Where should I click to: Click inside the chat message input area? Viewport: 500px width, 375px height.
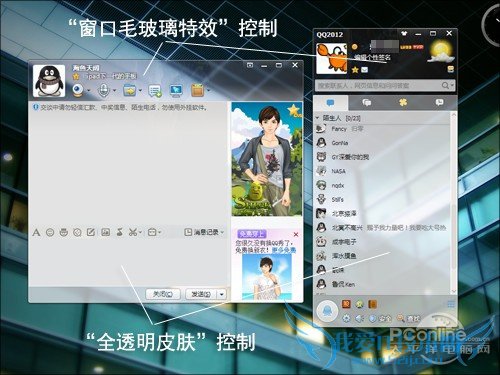click(x=129, y=262)
